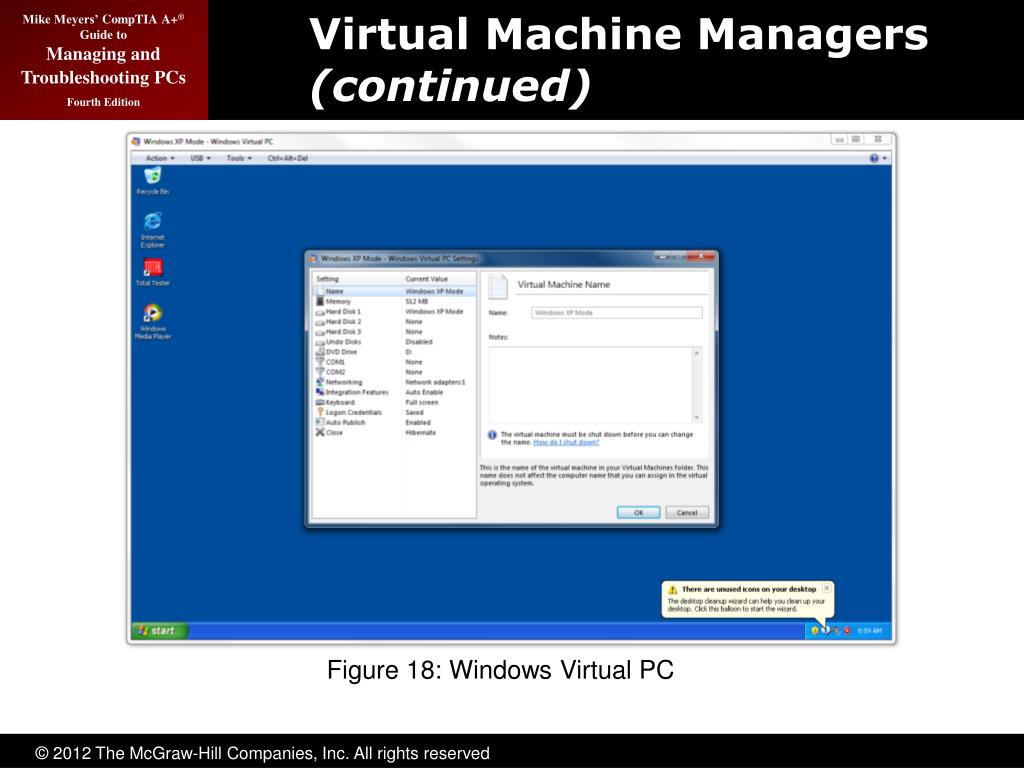Image resolution: width=1024 pixels, height=768 pixels.
Task: Send Ctrl+Alt+Del from the toolbar
Action: coord(287,158)
